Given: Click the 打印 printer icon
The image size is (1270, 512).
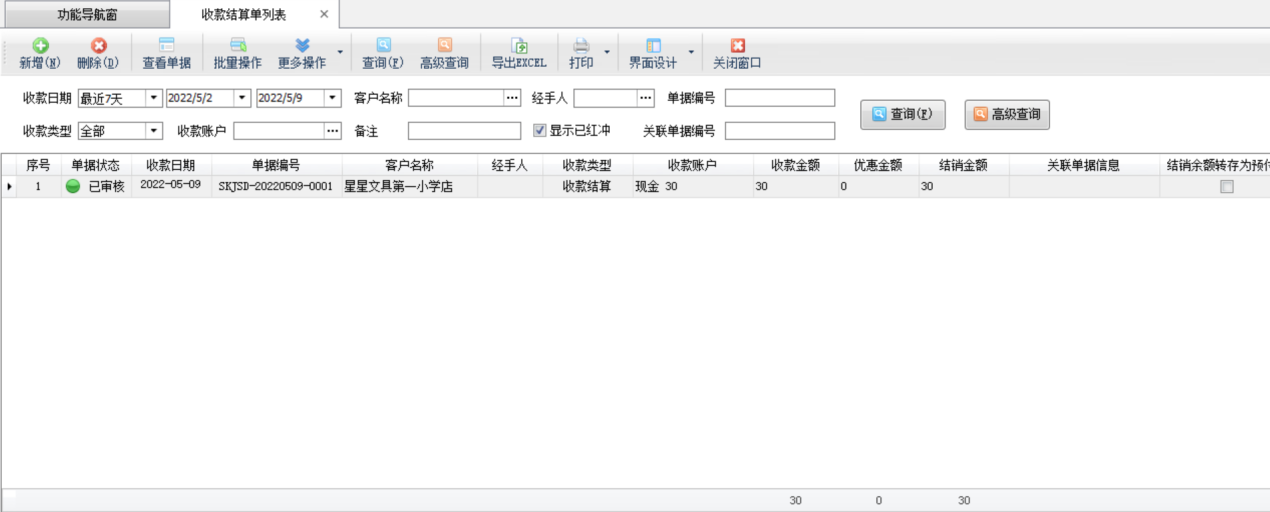Looking at the screenshot, I should tap(581, 46).
